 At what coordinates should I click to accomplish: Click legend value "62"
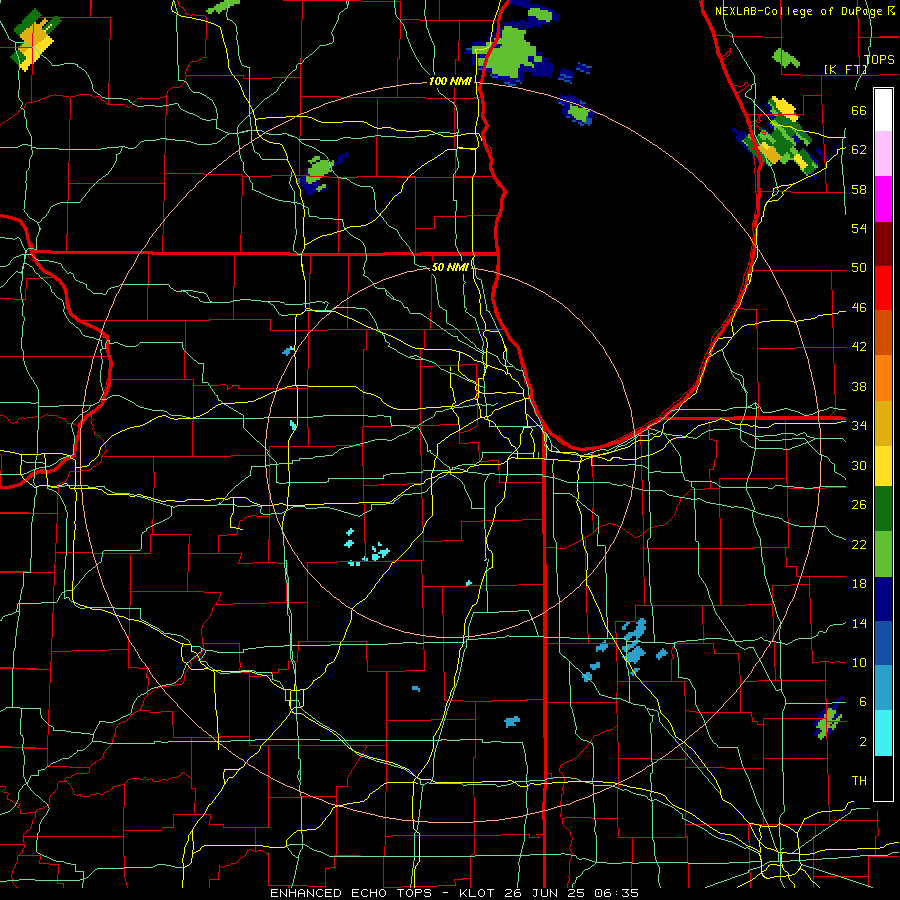[x=859, y=149]
